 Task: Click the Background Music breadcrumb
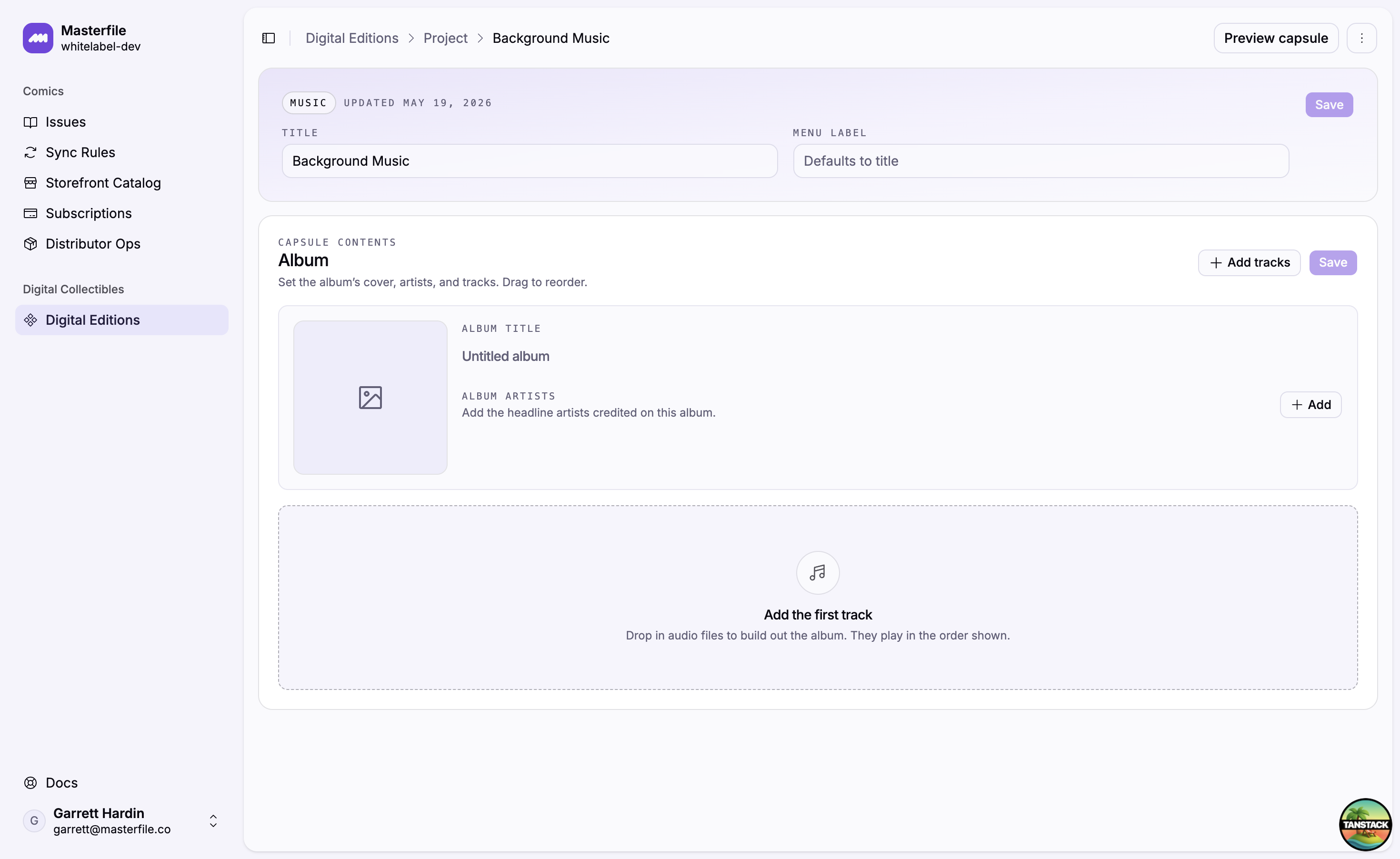pyautogui.click(x=550, y=38)
